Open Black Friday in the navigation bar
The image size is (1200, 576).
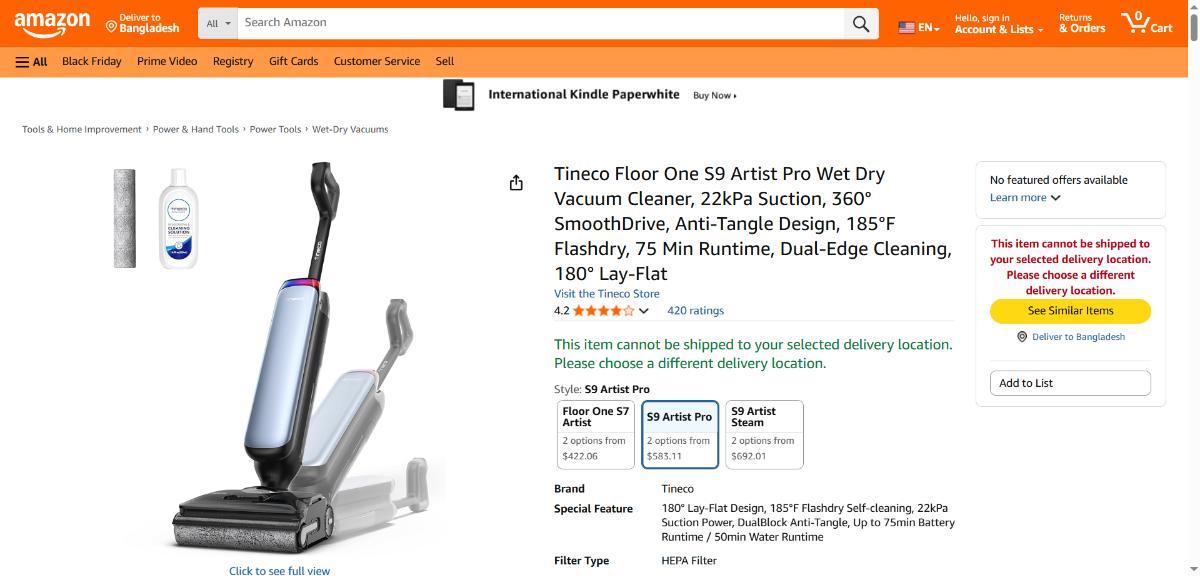coord(91,62)
